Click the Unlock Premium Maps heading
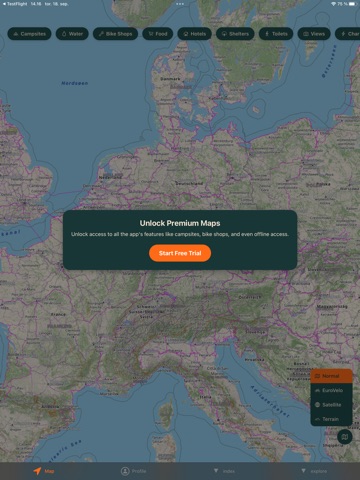 (x=180, y=223)
